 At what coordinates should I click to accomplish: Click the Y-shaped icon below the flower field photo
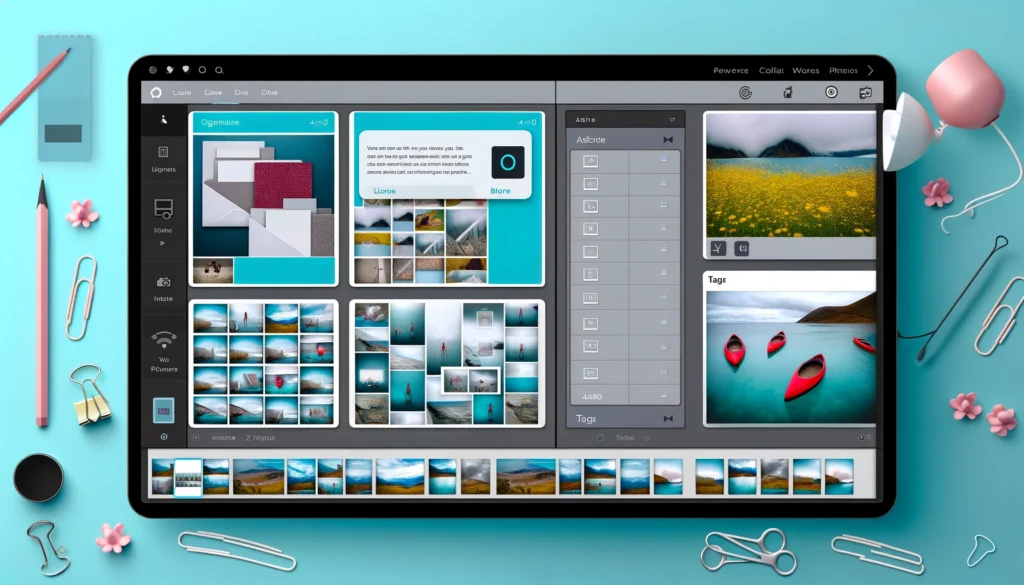click(718, 248)
